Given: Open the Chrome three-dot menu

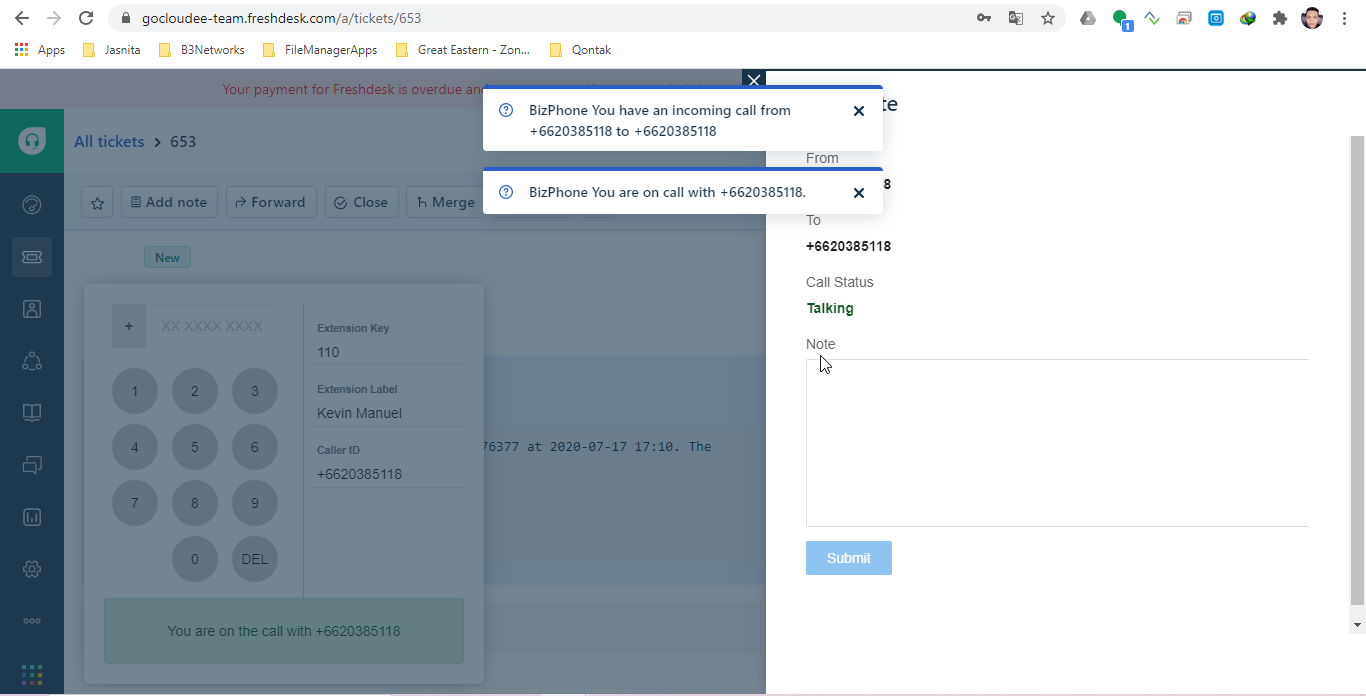Looking at the screenshot, I should click(1345, 18).
